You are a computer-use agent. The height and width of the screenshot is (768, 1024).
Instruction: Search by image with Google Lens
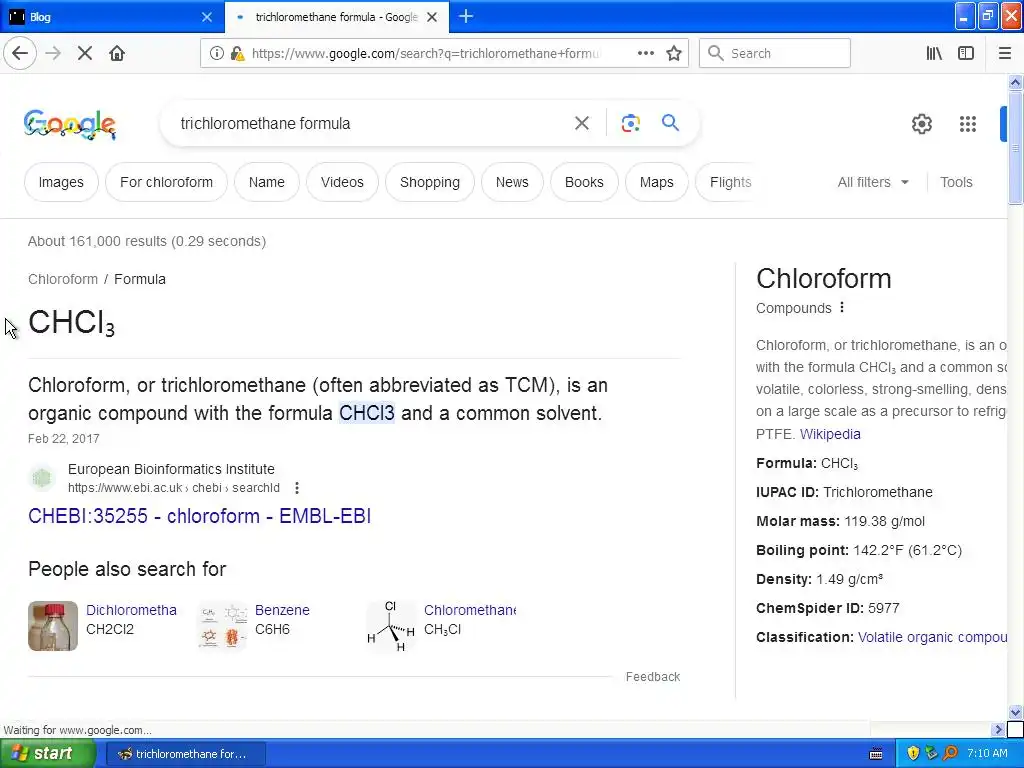630,123
